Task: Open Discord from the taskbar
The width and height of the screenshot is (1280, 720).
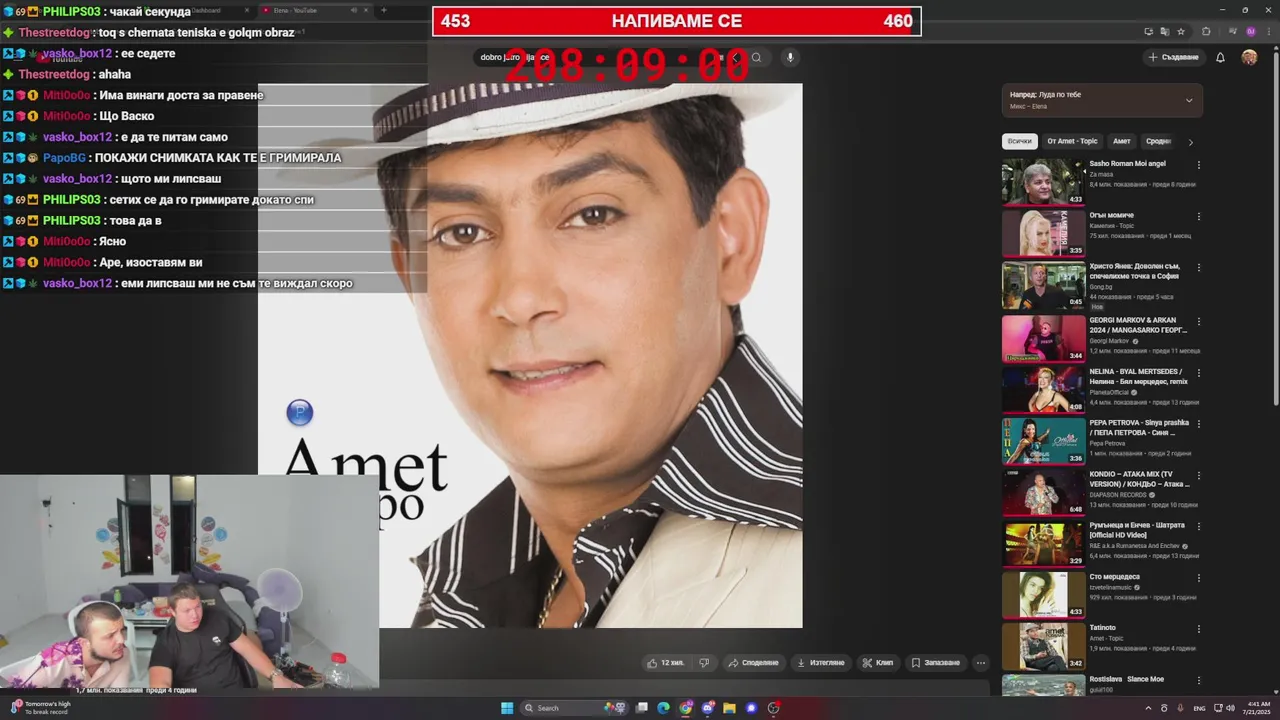Action: (x=708, y=708)
